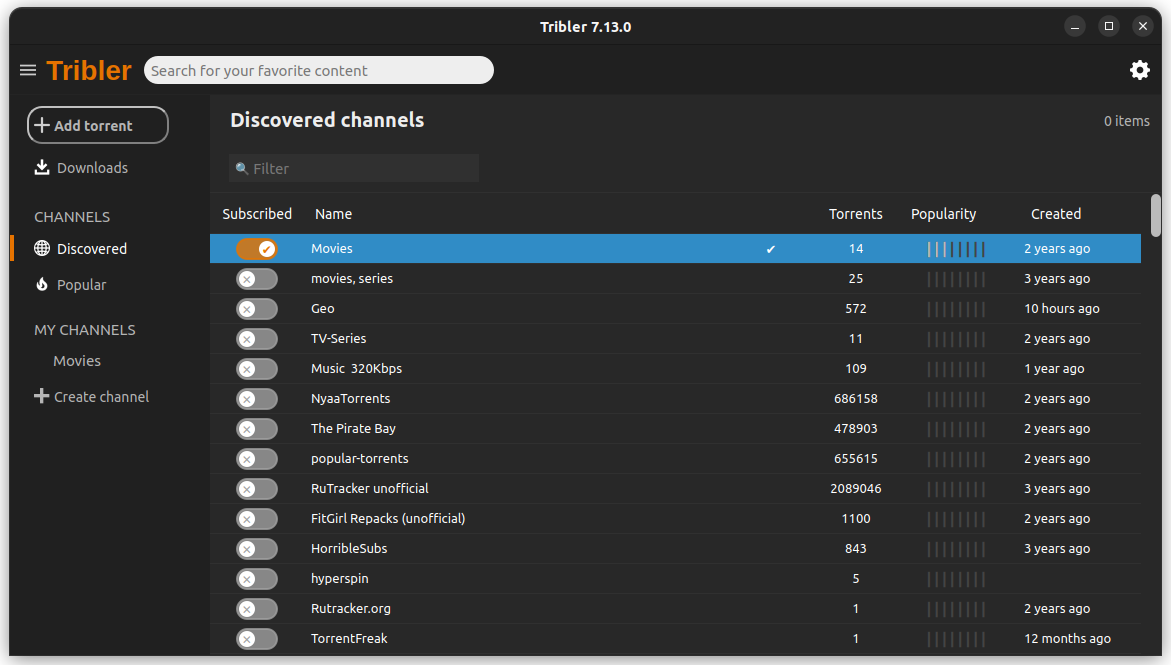Click the '686158' torrent count
The image size is (1171, 665).
856,399
